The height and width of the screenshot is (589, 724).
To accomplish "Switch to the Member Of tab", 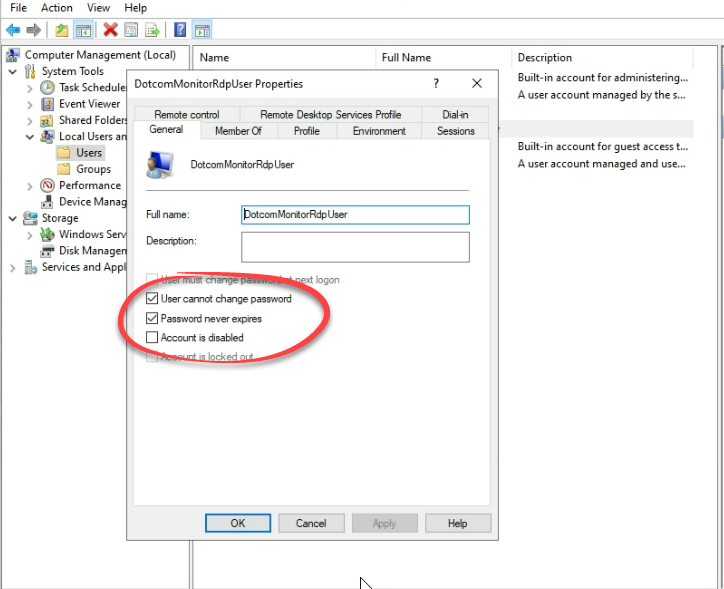I will (x=238, y=131).
